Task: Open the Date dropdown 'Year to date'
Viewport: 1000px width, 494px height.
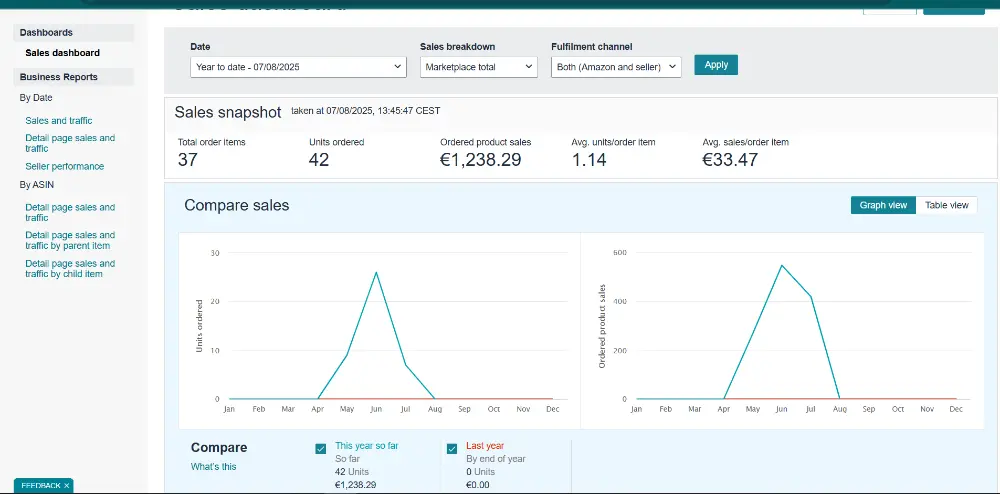Action: [298, 67]
